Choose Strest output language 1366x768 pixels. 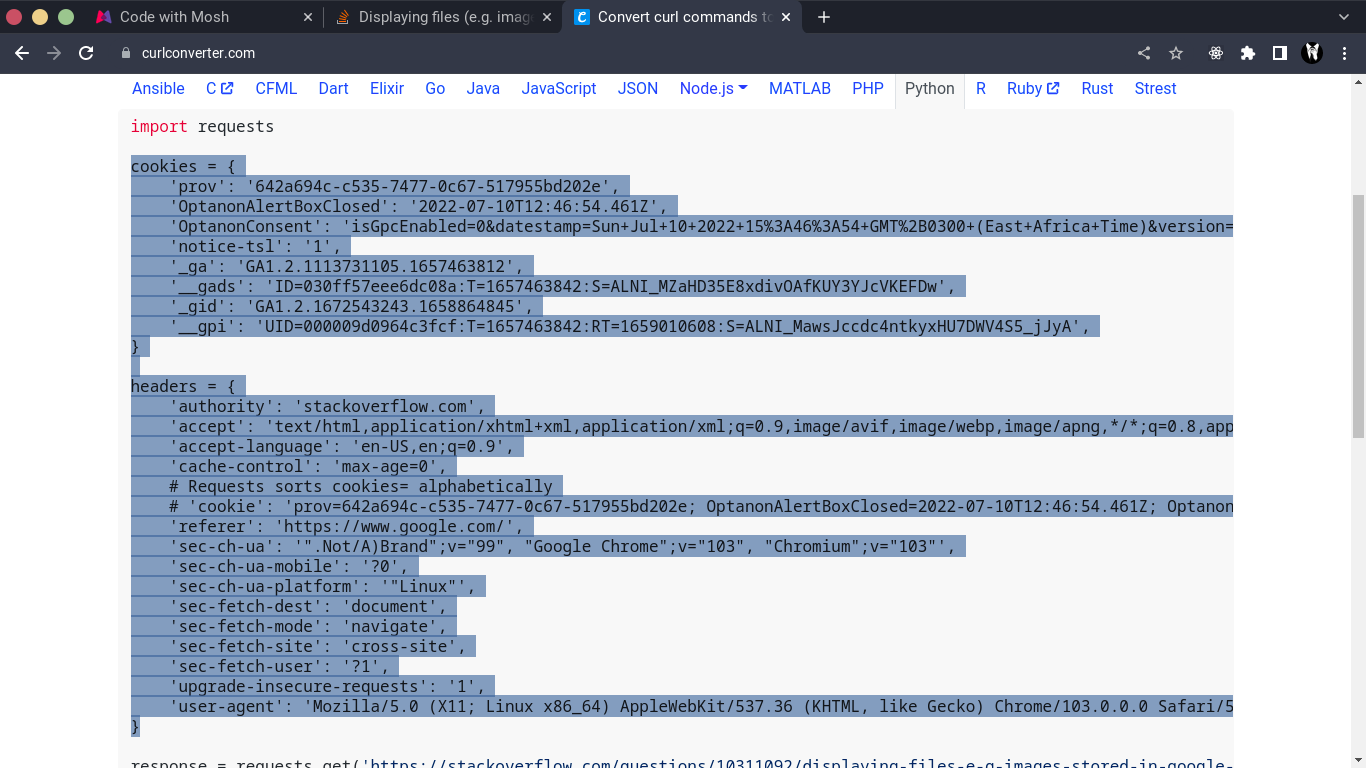1155,88
